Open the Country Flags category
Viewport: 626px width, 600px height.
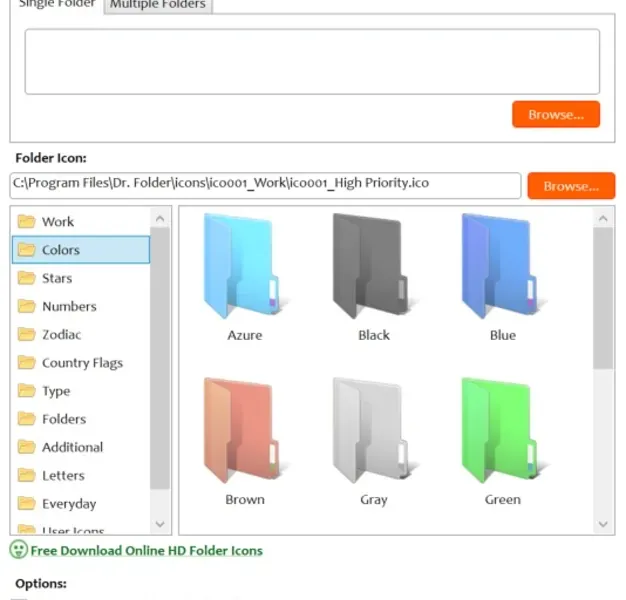pyautogui.click(x=81, y=363)
